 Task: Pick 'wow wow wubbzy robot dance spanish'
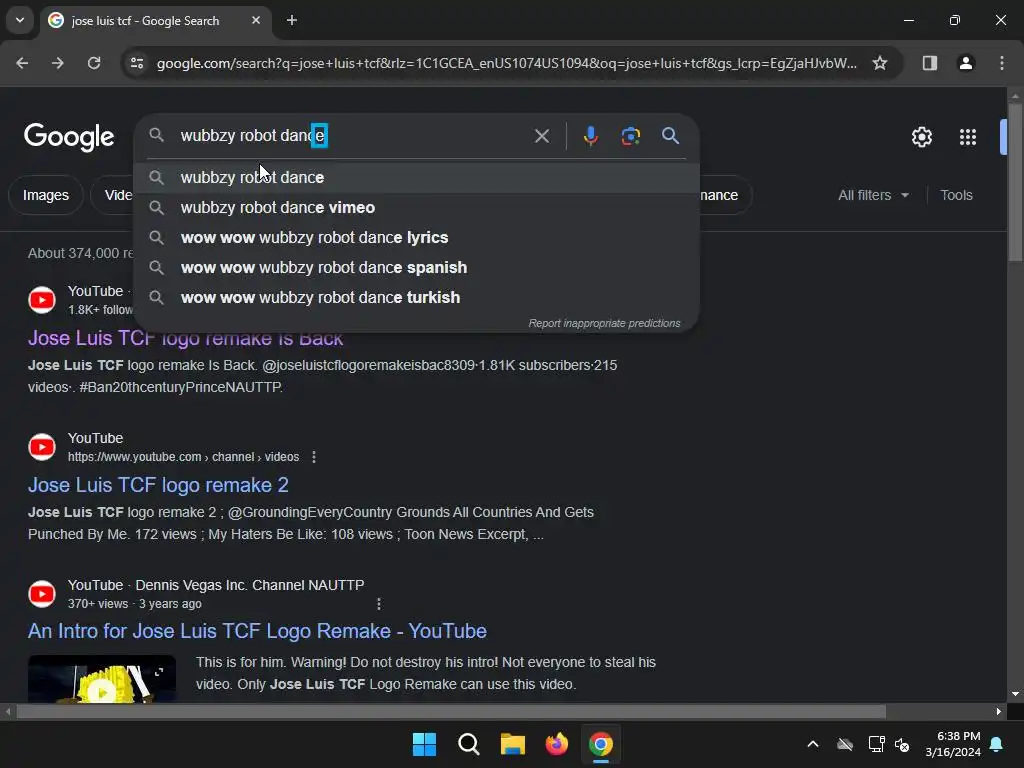click(x=417, y=268)
